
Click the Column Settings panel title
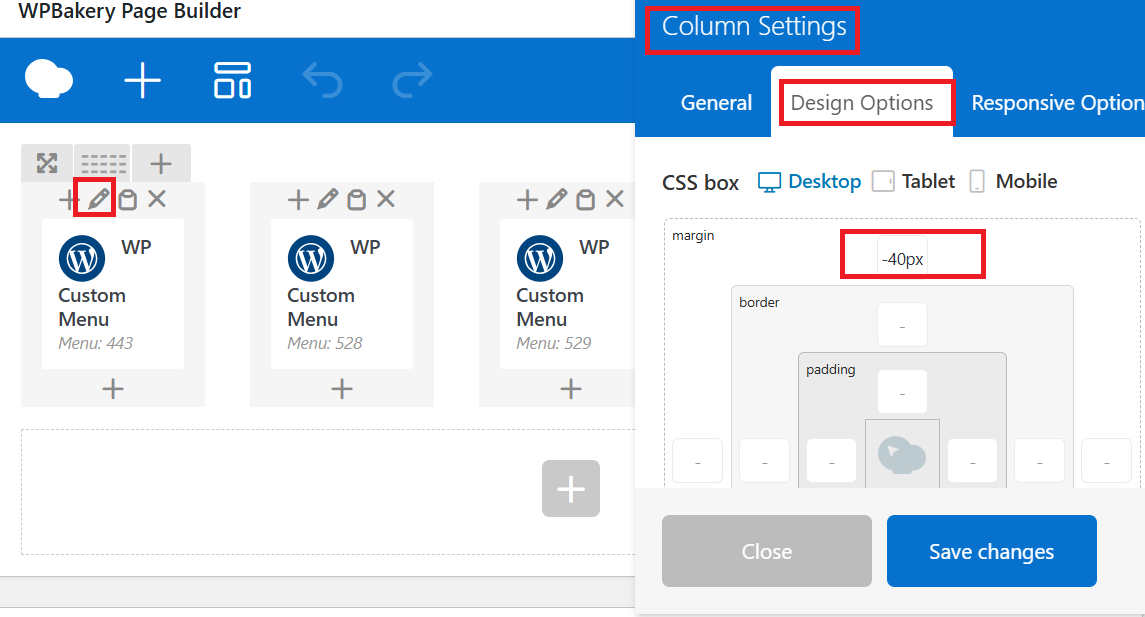pyautogui.click(x=754, y=27)
